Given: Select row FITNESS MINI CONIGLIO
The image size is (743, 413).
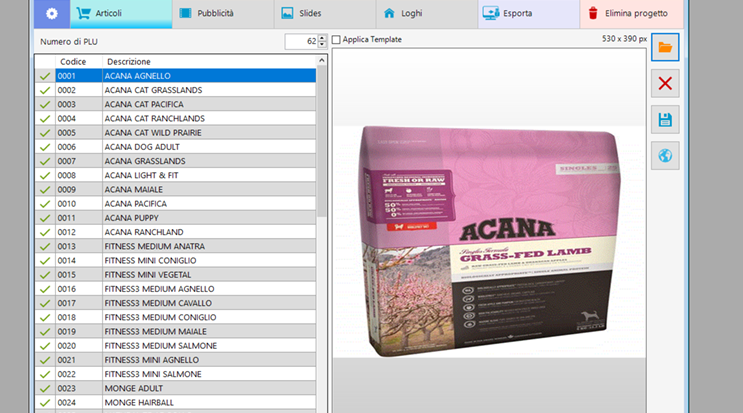Looking at the screenshot, I should pos(175,260).
